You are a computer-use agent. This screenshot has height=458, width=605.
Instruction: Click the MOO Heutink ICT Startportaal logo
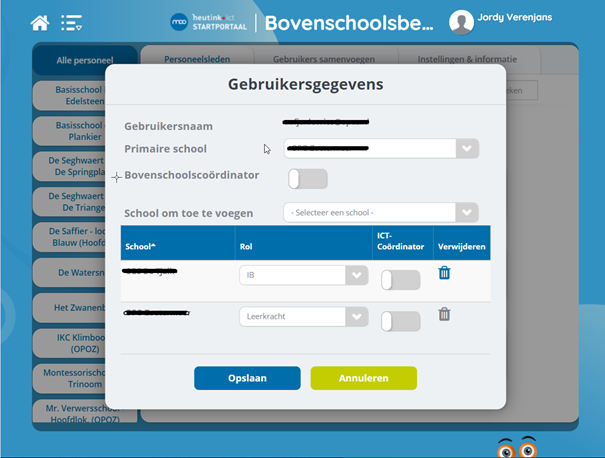pos(209,22)
